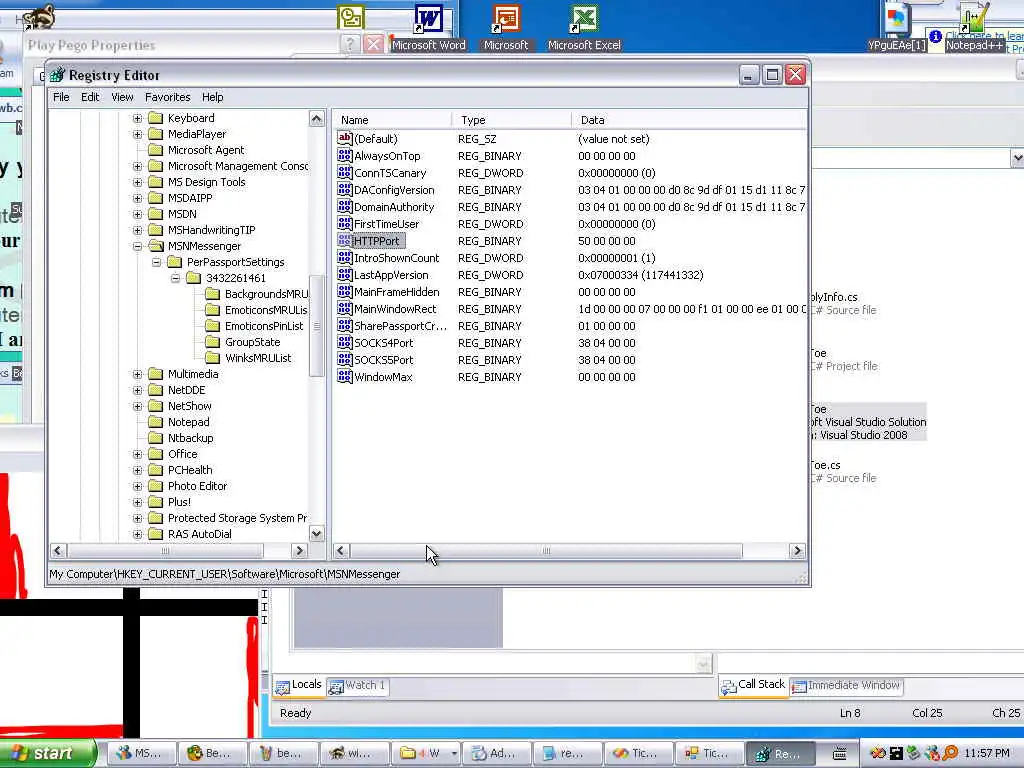Click the open MSNMessenger folder icon
The width and height of the screenshot is (1024, 768).
click(x=155, y=246)
